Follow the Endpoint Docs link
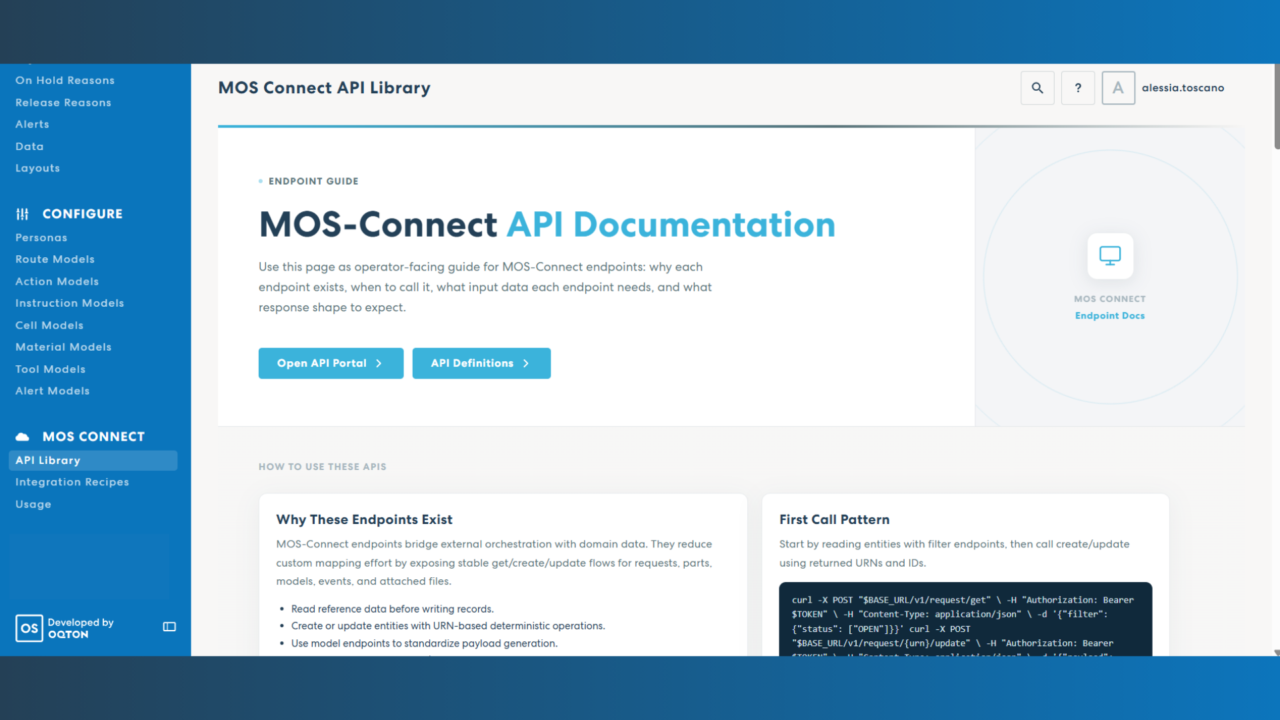This screenshot has width=1280, height=720. [x=1110, y=316]
